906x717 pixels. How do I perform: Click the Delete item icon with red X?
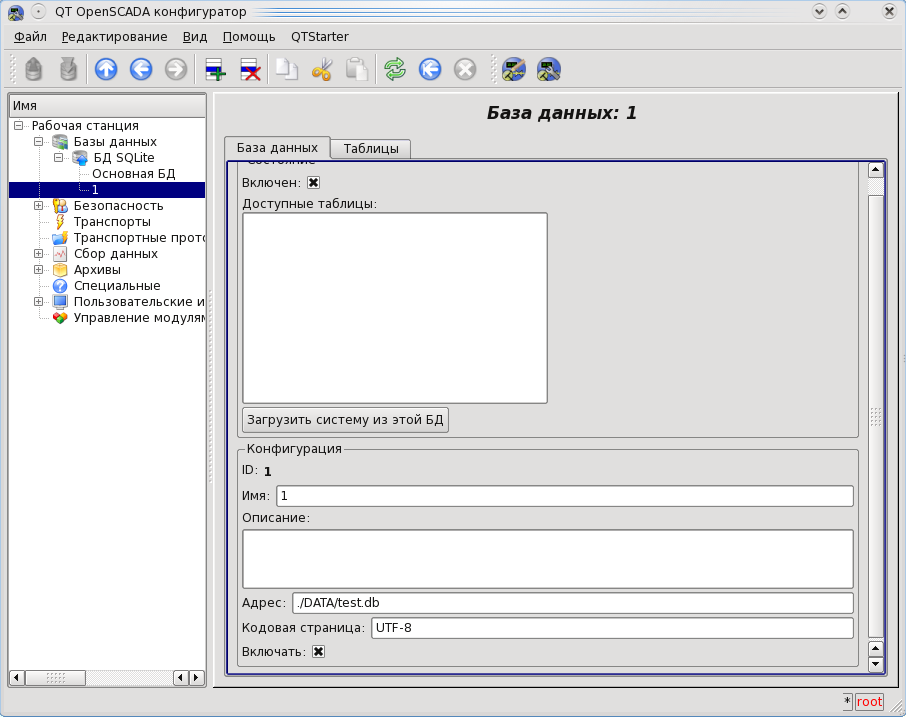250,69
